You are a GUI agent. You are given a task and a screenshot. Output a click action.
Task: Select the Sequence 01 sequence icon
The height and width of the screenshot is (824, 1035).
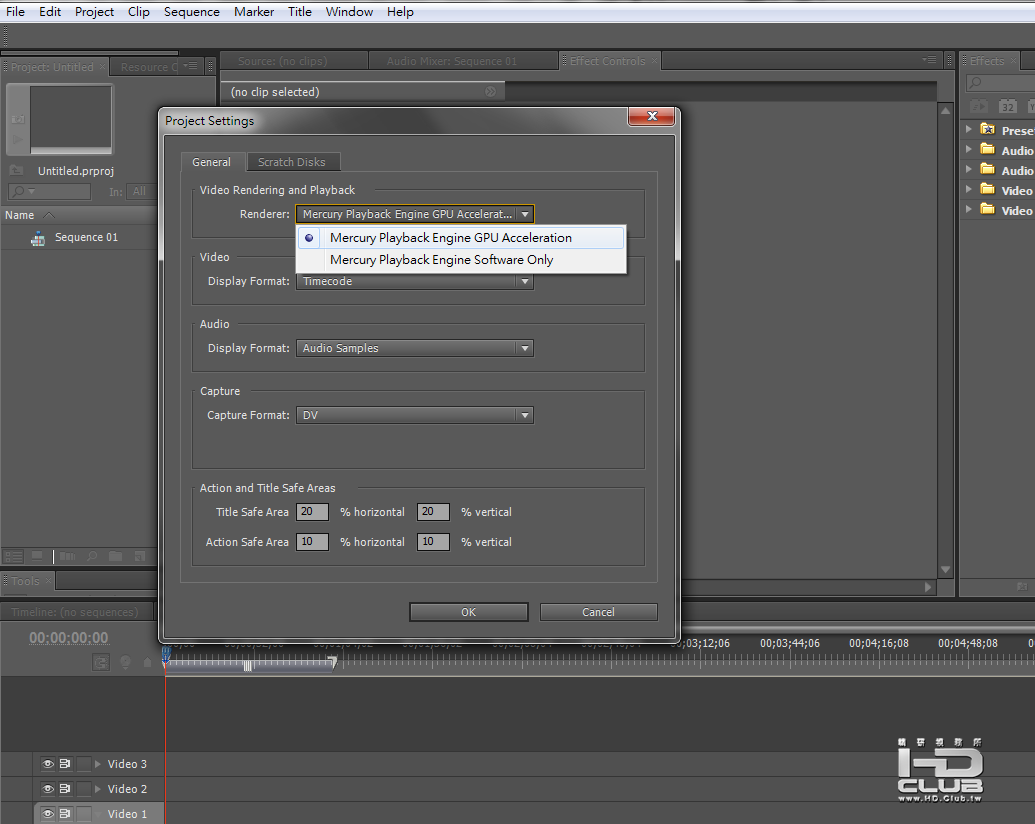click(x=38, y=238)
